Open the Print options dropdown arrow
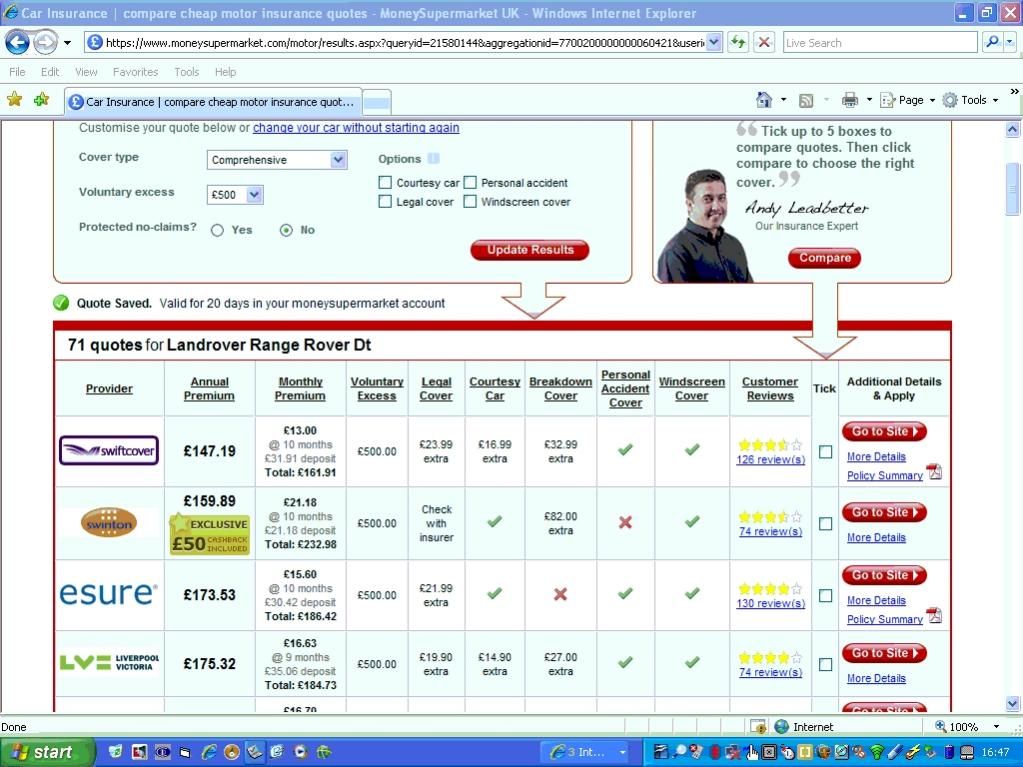The height and width of the screenshot is (767, 1023). pyautogui.click(x=869, y=100)
